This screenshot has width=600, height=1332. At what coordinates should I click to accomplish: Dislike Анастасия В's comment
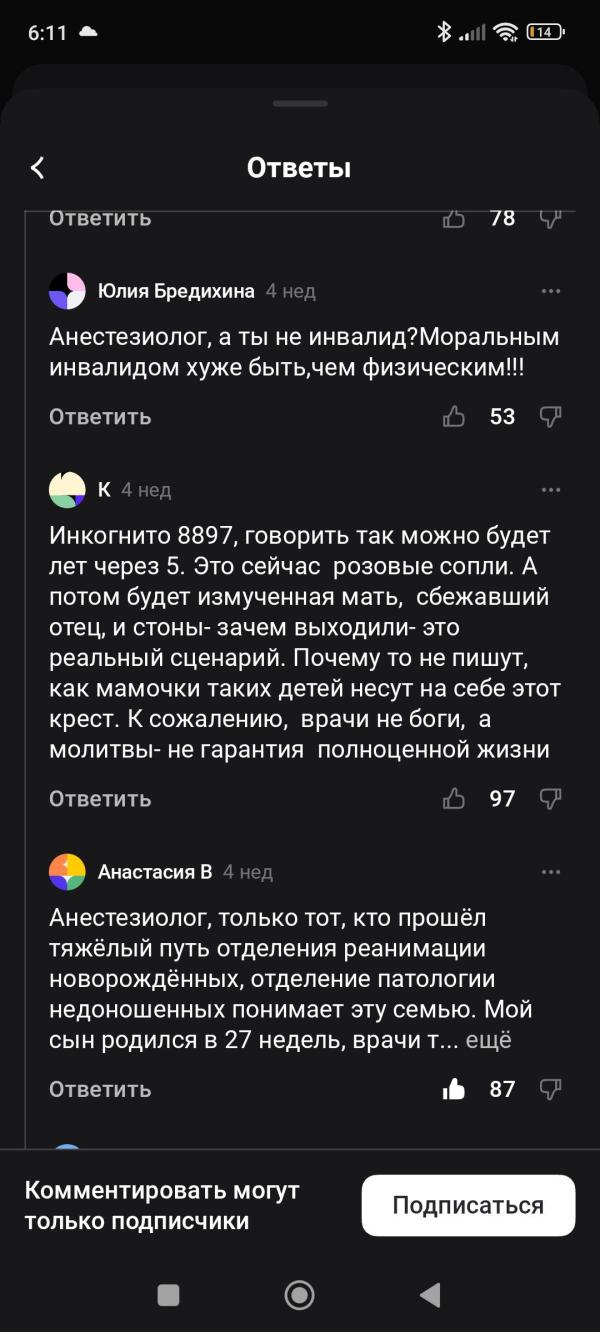point(550,1089)
